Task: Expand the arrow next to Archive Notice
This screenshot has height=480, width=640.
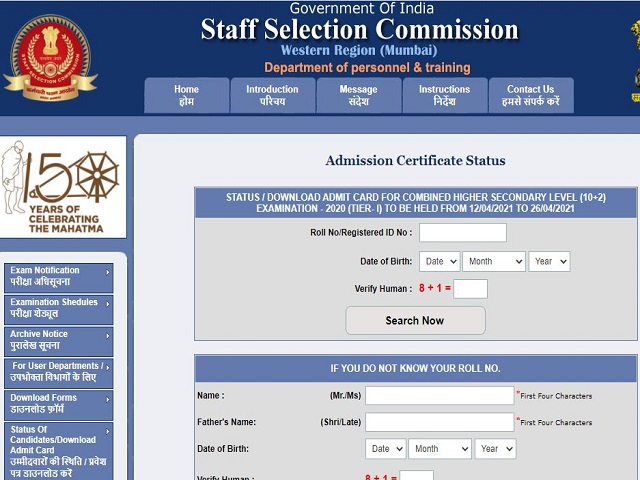Action: click(108, 336)
